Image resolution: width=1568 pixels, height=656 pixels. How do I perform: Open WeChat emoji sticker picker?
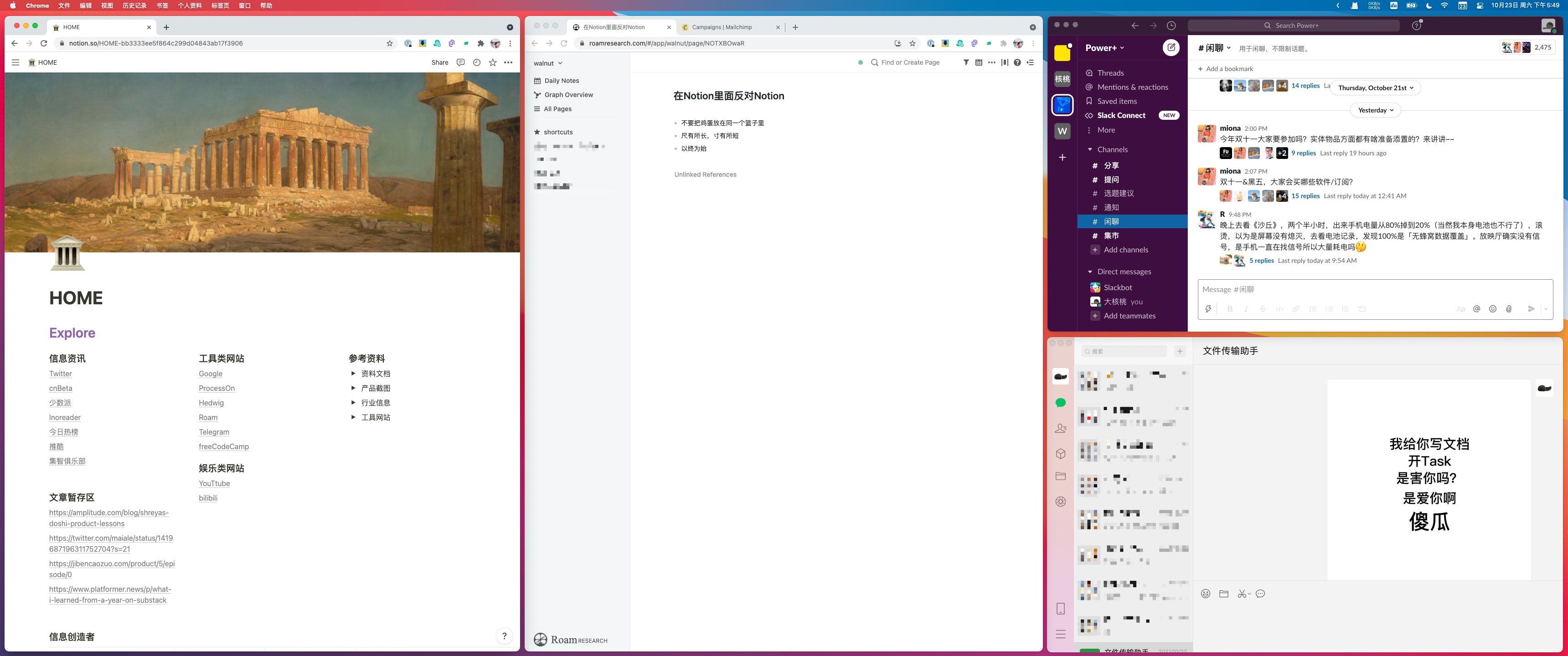1205,593
